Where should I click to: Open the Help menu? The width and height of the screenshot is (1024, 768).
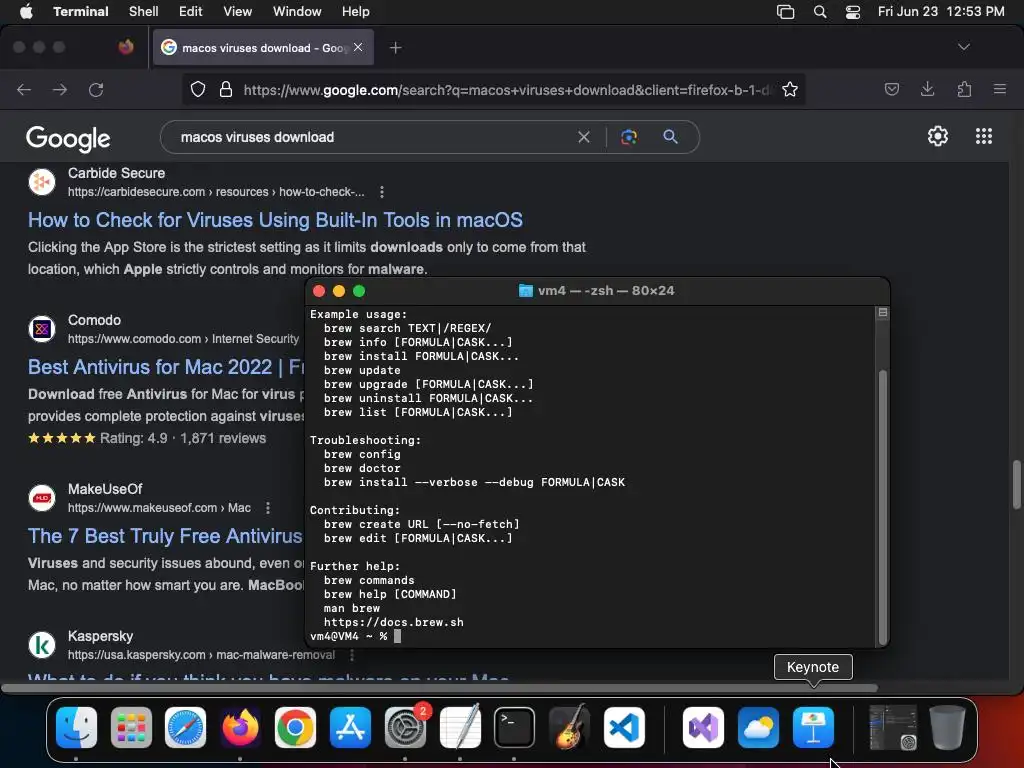coord(355,12)
